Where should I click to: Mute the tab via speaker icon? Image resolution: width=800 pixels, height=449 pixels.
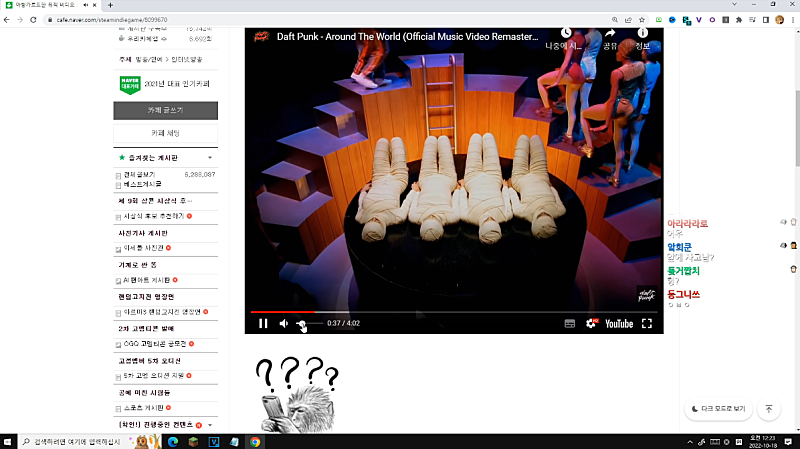(x=85, y=5)
